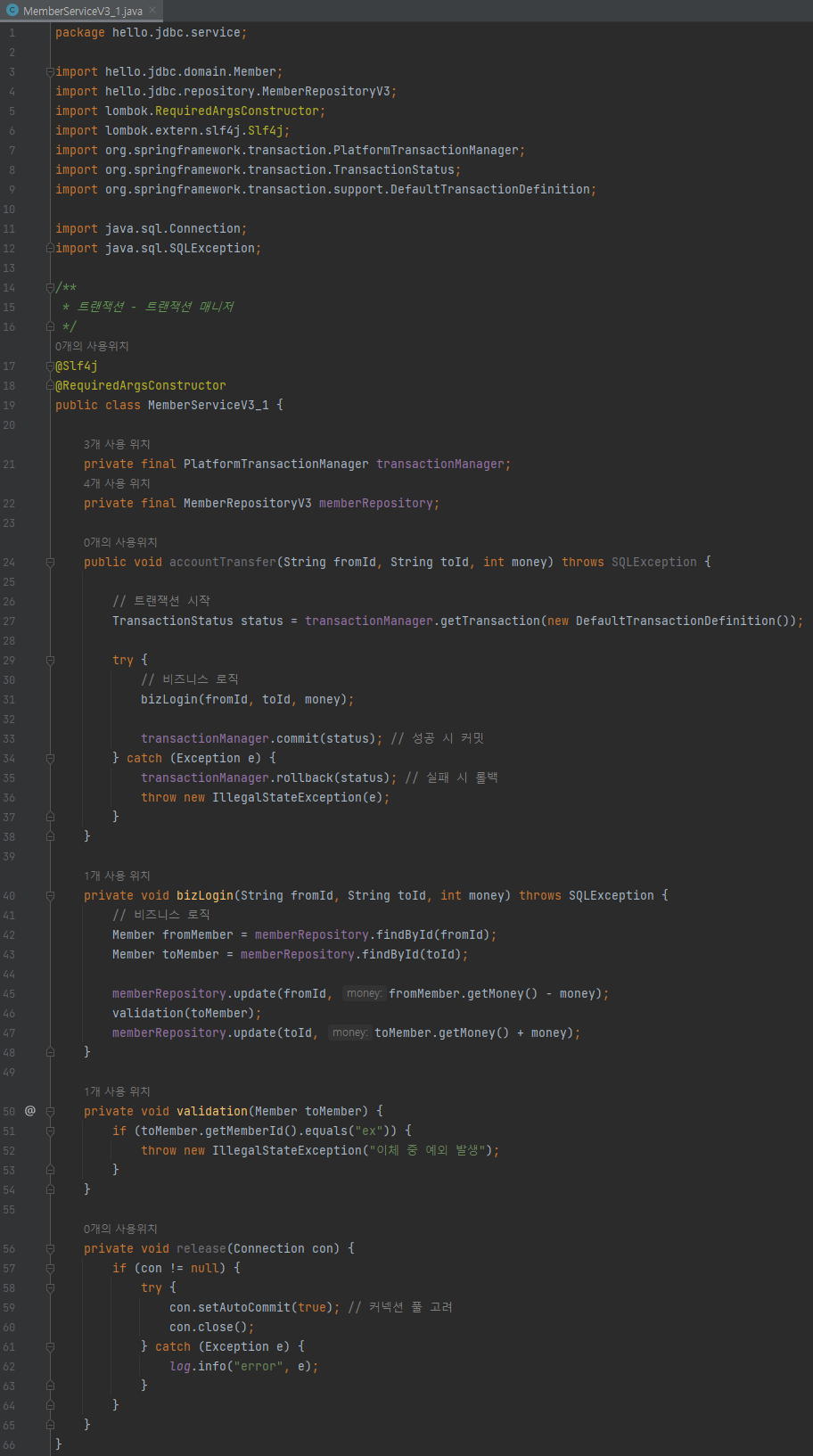813x1456 pixels.
Task: Click import java.sql.SQLException line
Action: tap(159, 248)
